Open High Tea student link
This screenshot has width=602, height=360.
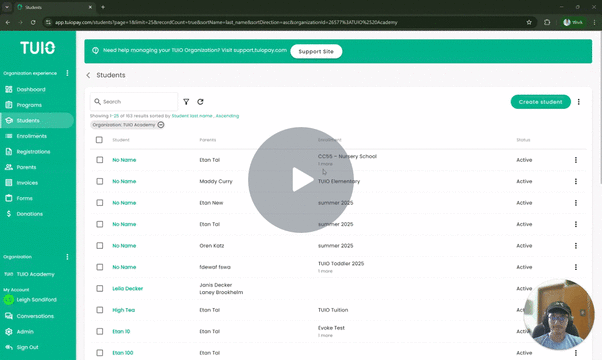124,310
